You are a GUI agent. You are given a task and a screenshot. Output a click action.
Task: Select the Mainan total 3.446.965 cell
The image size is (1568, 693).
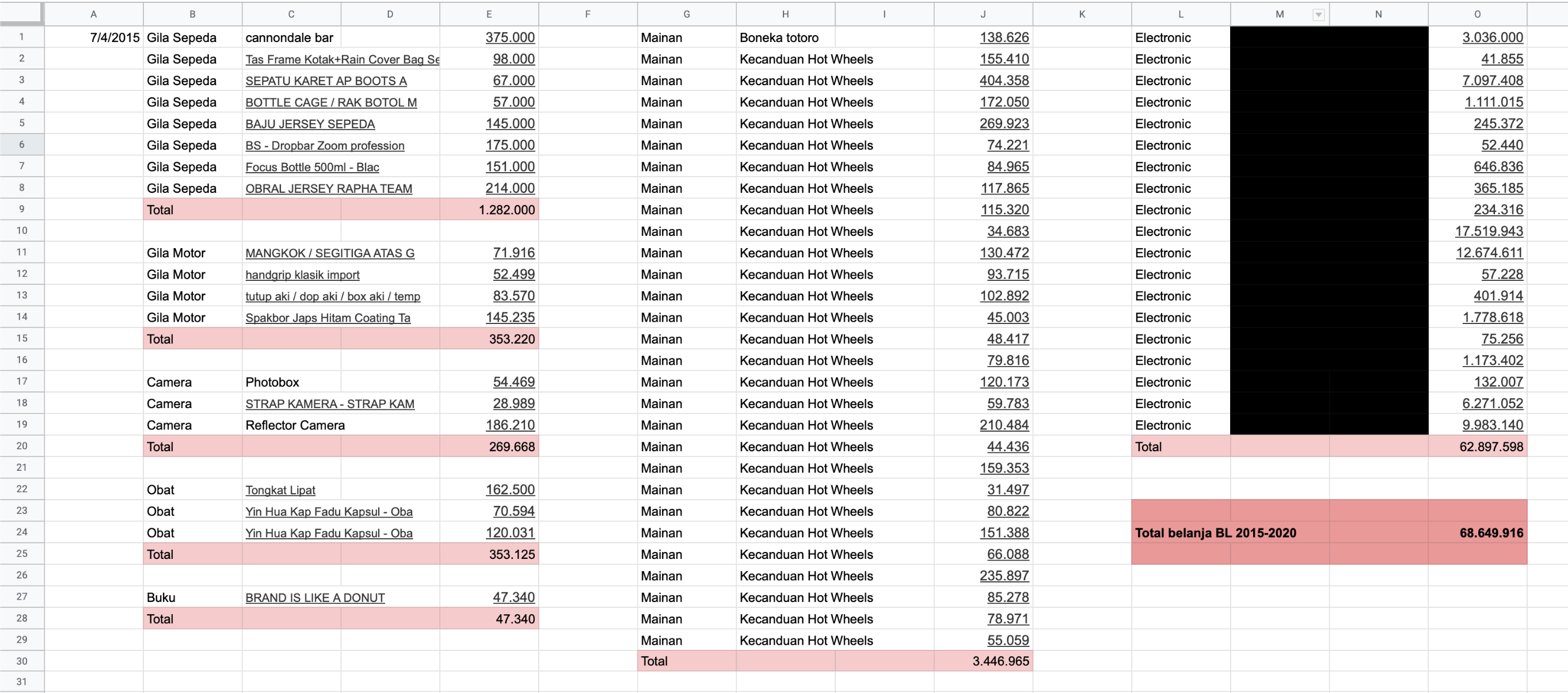tap(1000, 661)
